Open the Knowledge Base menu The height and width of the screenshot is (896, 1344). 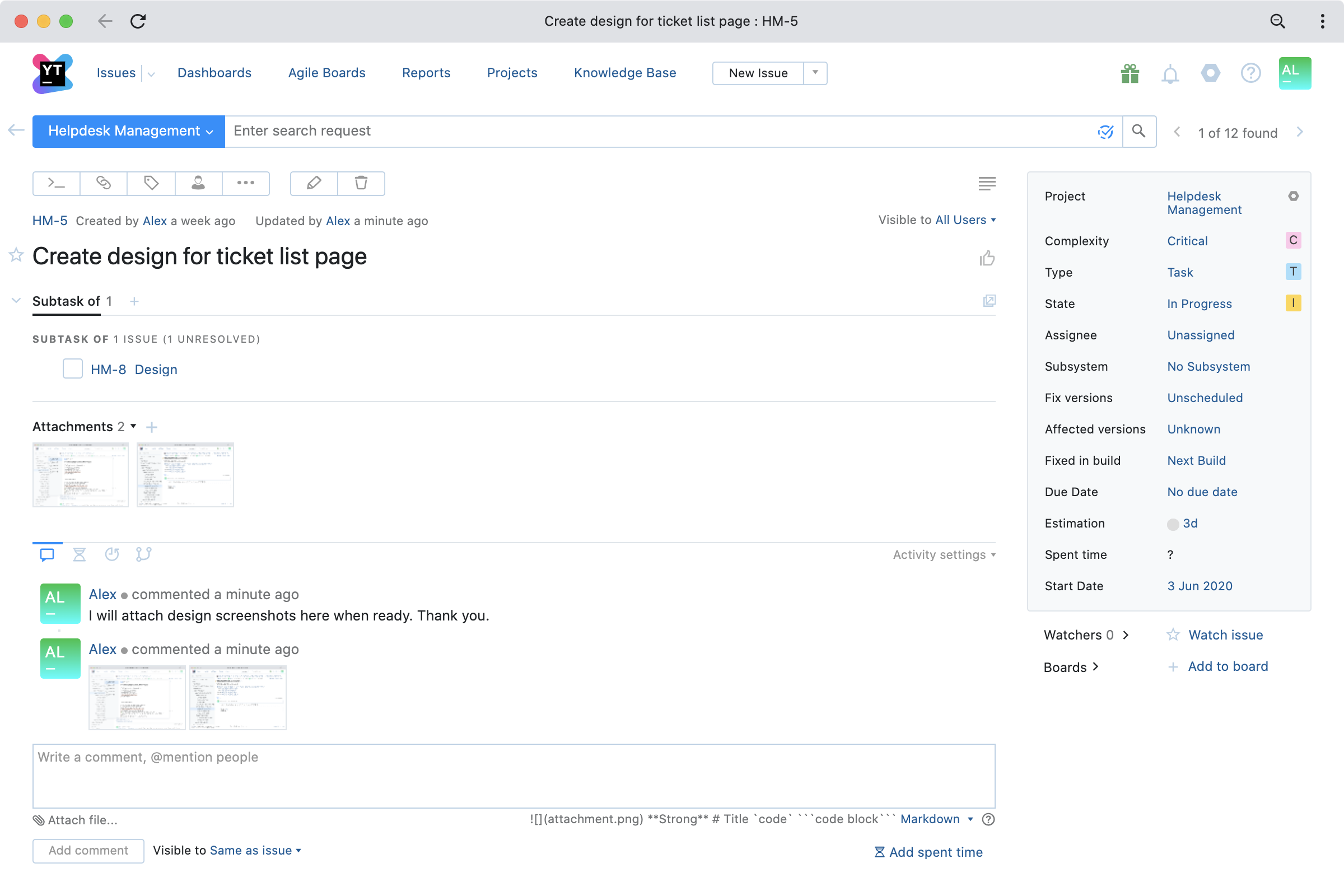[625, 73]
